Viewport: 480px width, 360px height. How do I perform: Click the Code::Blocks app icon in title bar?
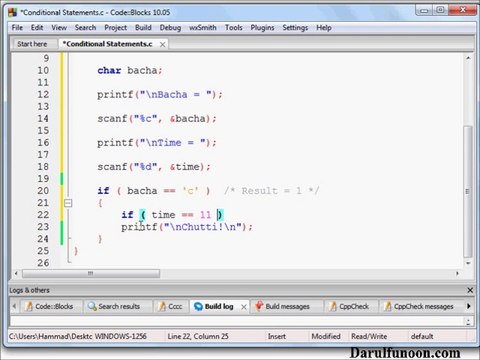click(13, 13)
